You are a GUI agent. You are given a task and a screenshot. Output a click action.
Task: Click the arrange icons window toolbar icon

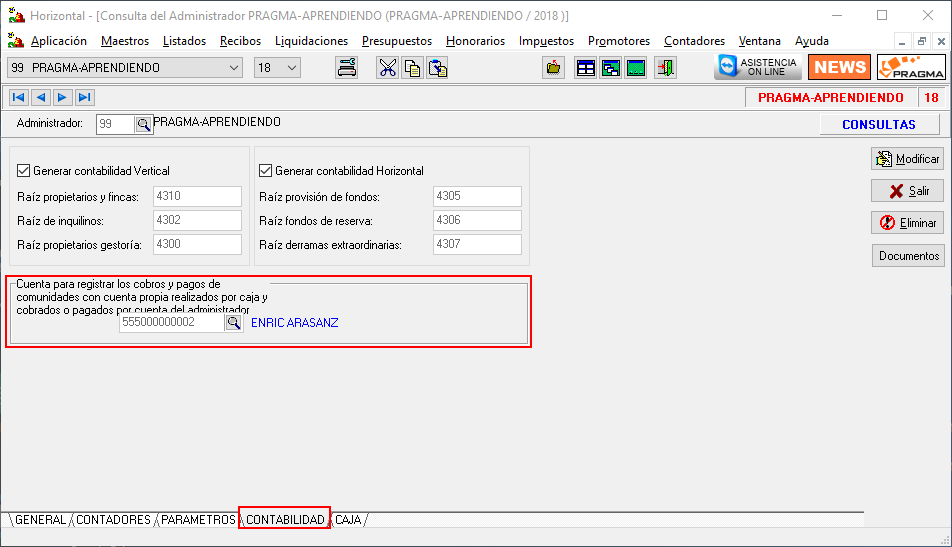[635, 67]
